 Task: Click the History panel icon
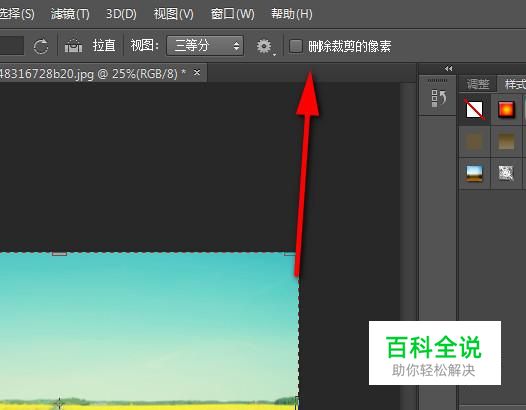[x=438, y=98]
